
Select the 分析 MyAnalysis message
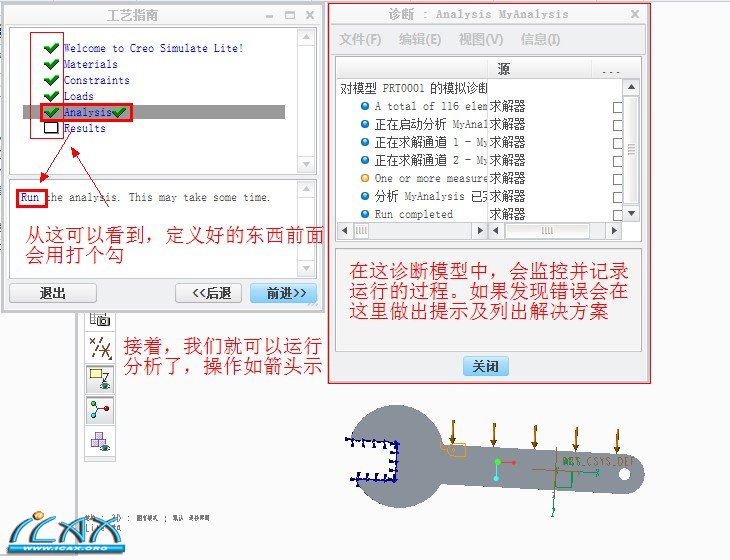coord(431,196)
